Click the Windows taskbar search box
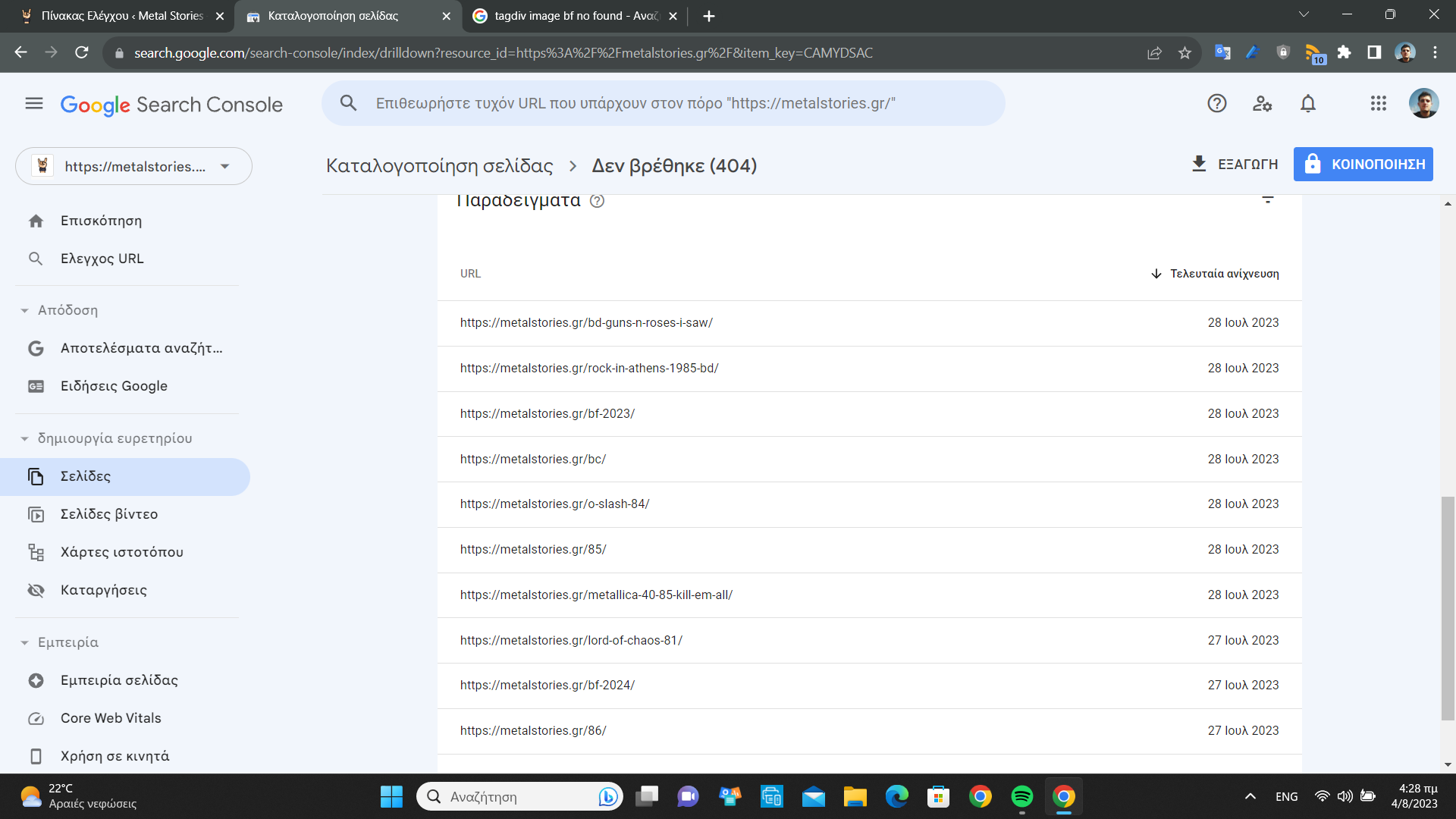This screenshot has height=819, width=1456. pos(520,796)
